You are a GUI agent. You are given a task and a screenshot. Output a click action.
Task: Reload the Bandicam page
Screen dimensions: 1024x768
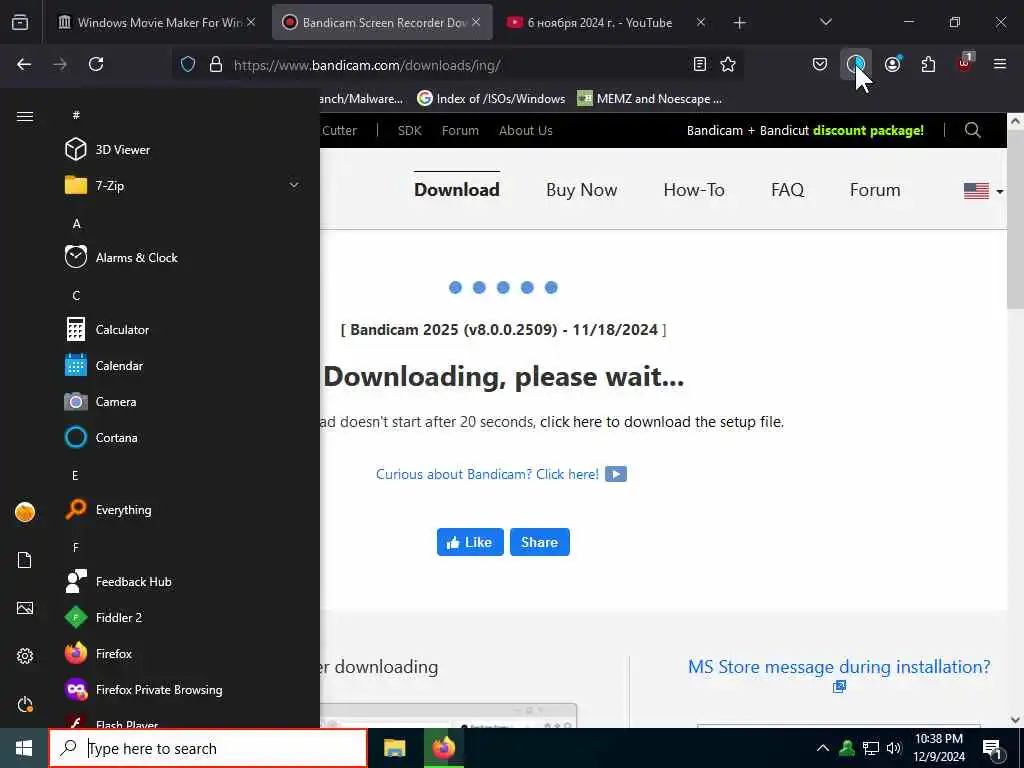click(x=96, y=64)
